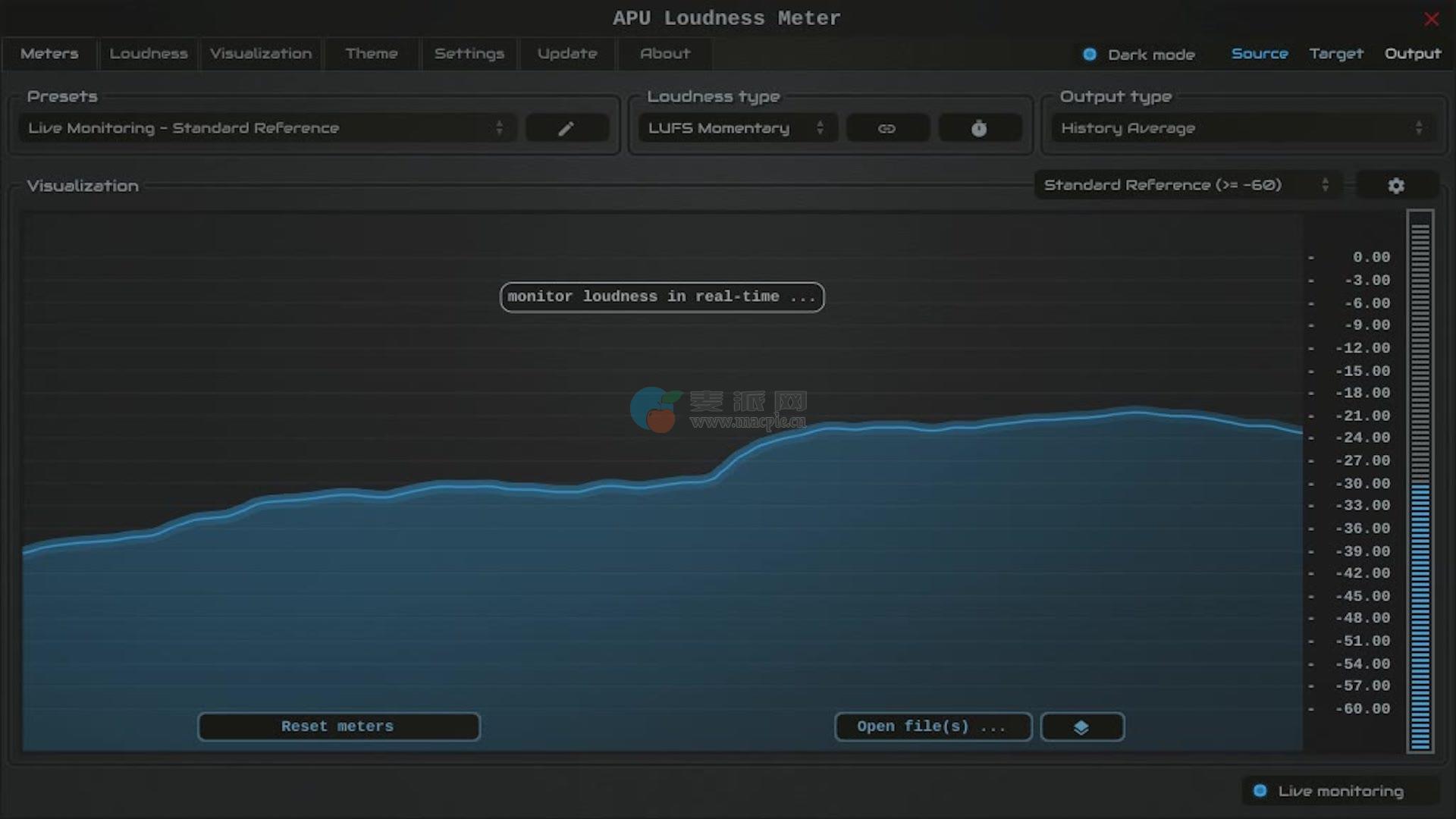Click the pencil edit preset icon
1456x819 pixels.
click(567, 128)
